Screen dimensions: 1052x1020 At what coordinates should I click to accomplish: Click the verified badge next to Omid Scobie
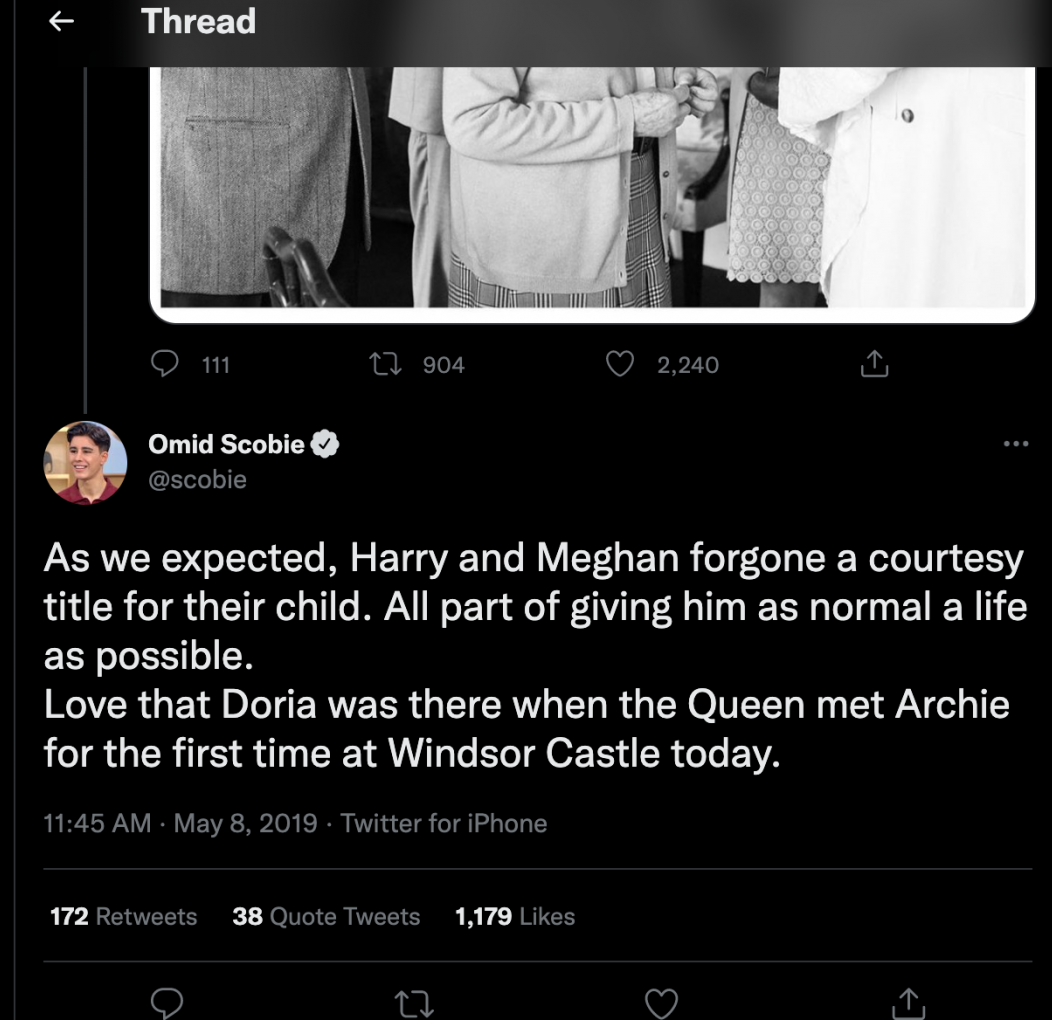327,444
